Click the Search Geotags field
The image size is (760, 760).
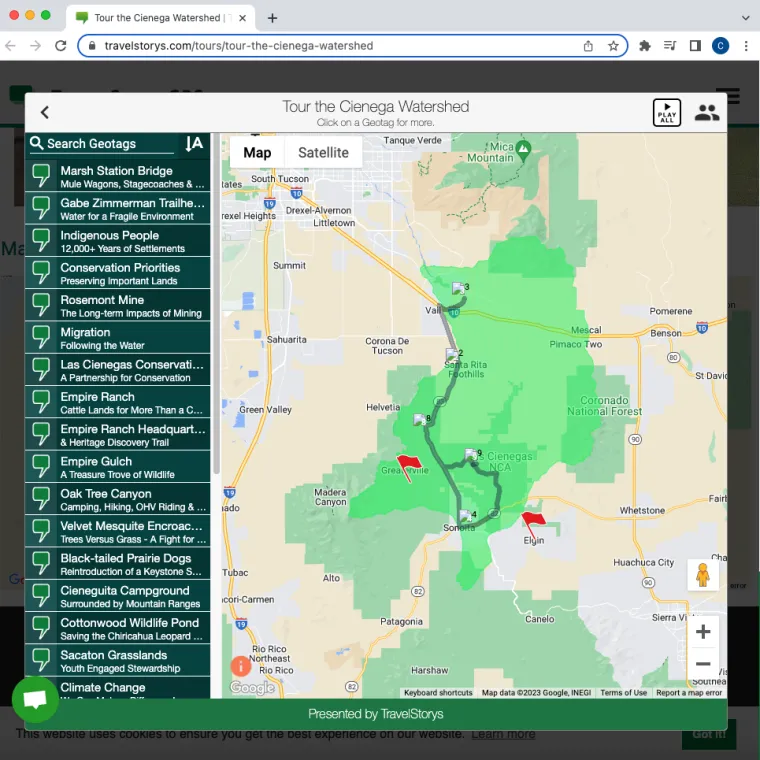click(x=102, y=144)
